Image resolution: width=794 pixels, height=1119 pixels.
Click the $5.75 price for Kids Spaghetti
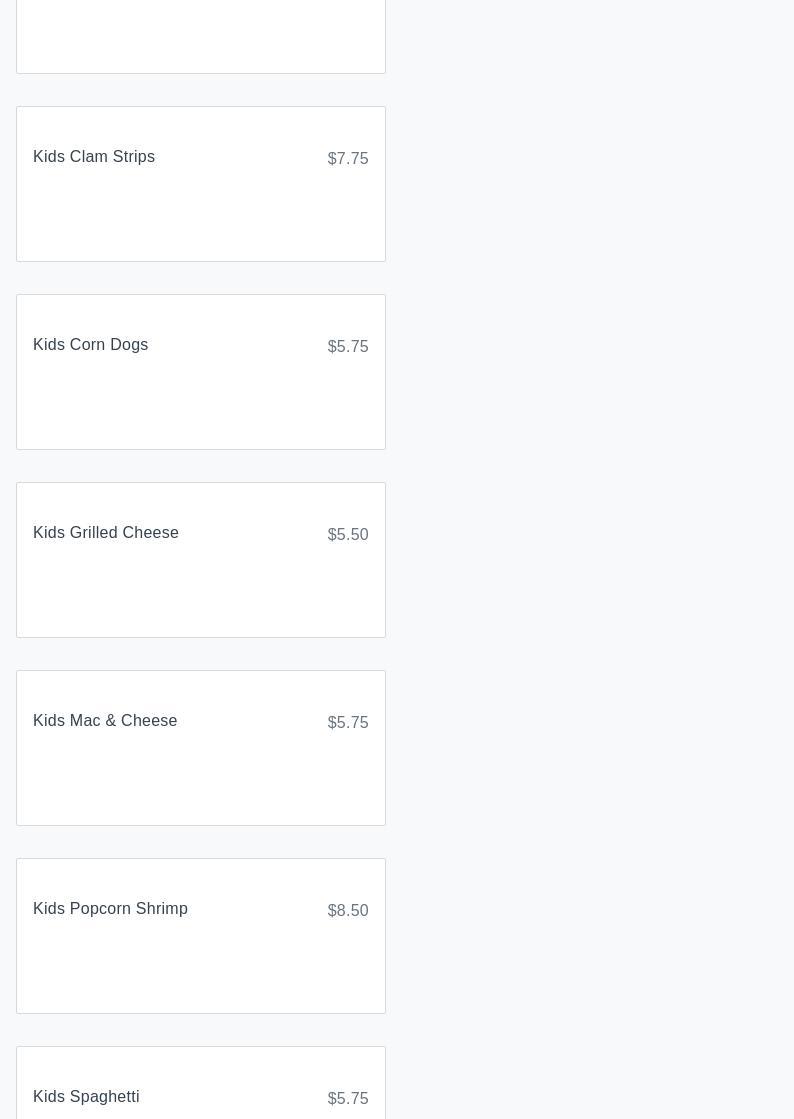(348, 1099)
